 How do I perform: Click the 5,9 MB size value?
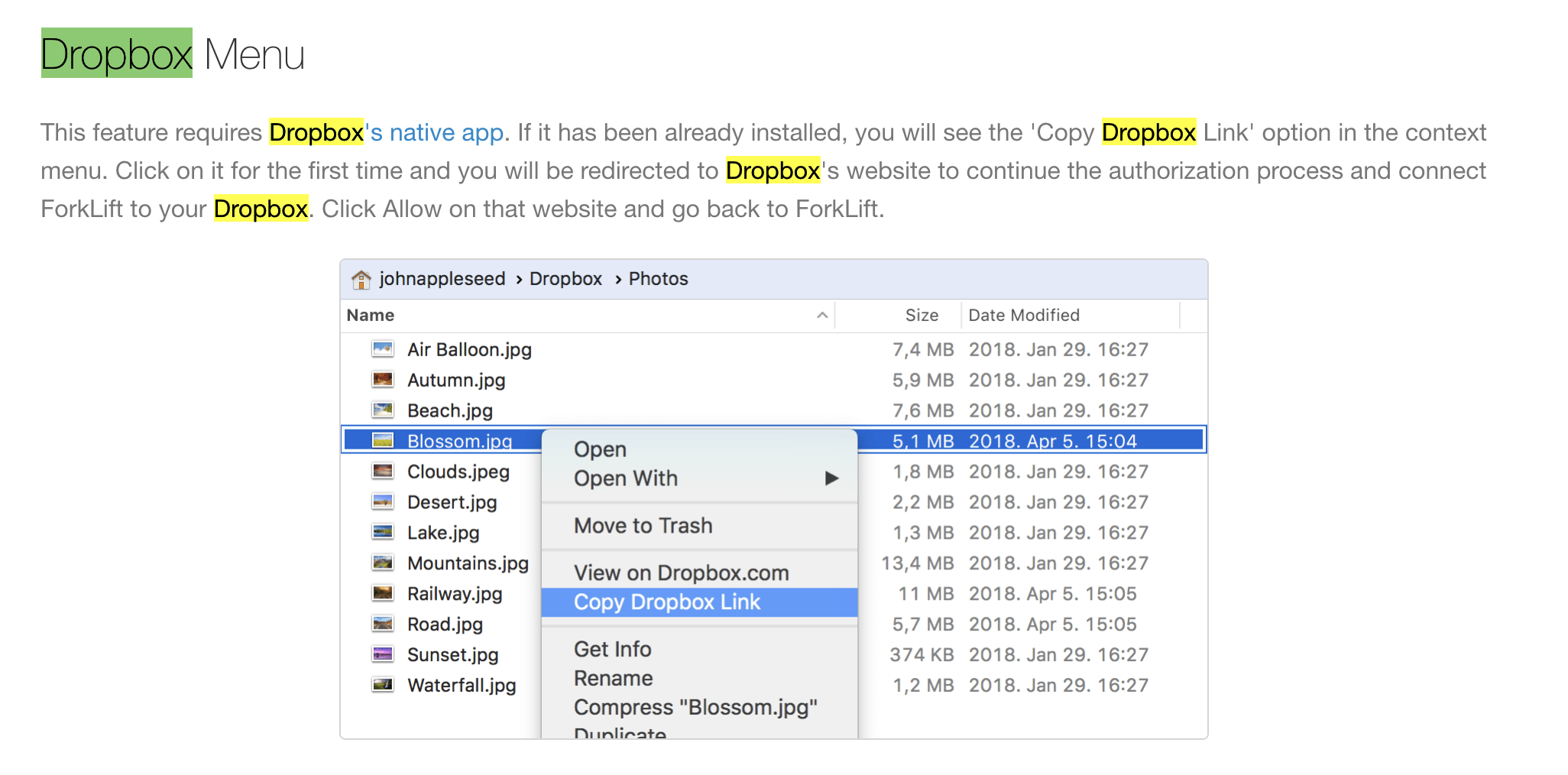click(x=923, y=381)
